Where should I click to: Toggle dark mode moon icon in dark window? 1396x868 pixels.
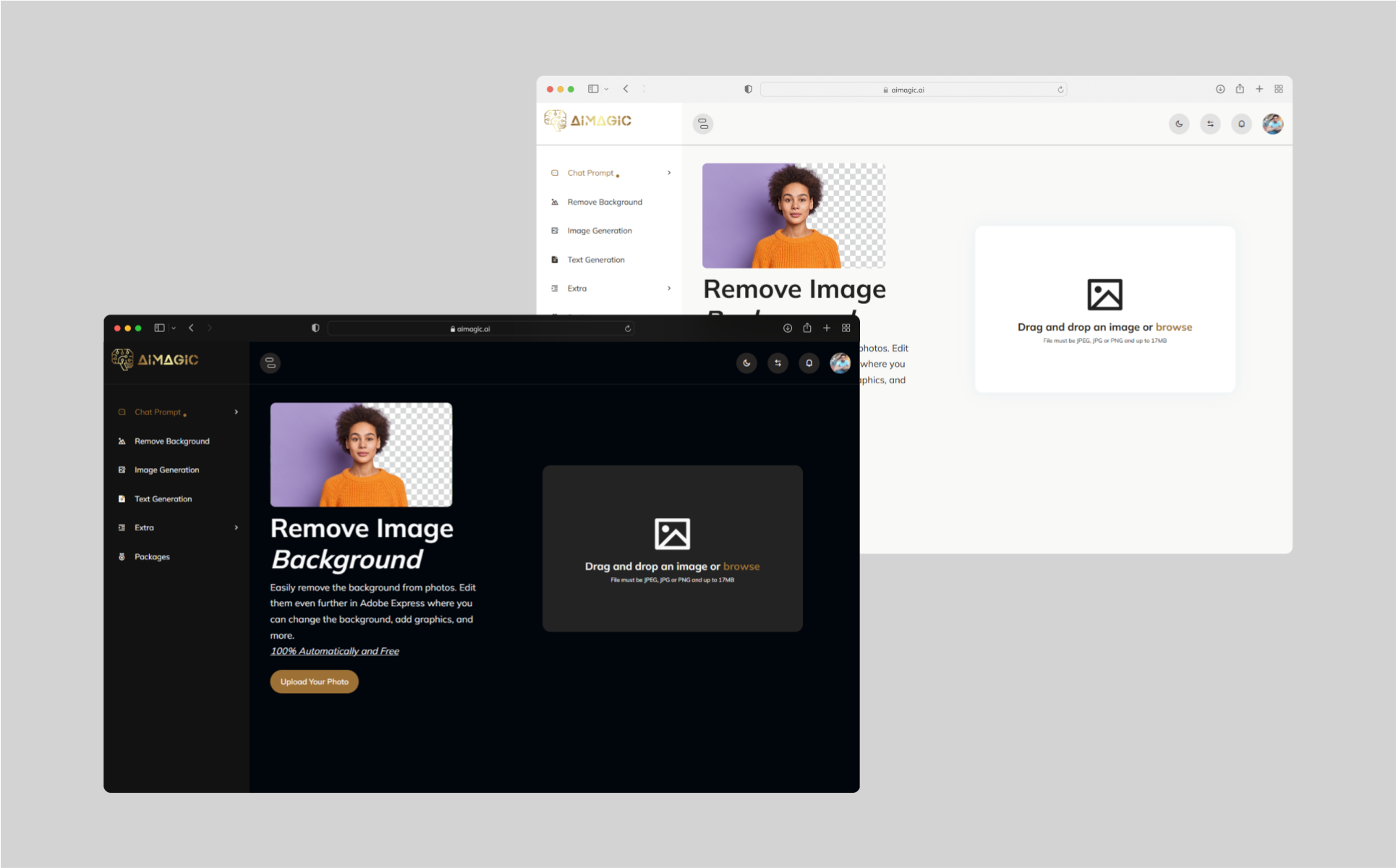(746, 363)
